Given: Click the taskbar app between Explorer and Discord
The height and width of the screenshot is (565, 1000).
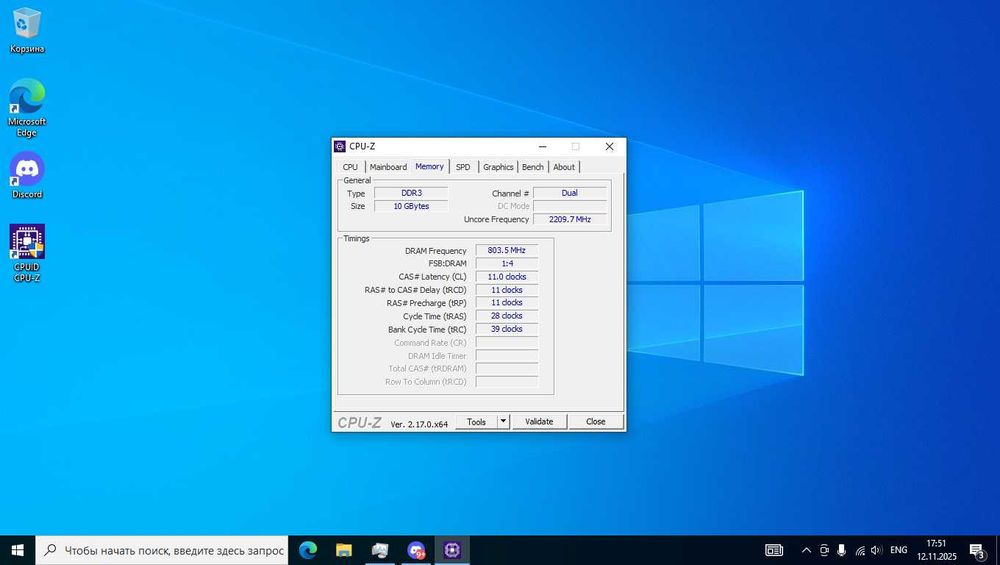Looking at the screenshot, I should [380, 550].
